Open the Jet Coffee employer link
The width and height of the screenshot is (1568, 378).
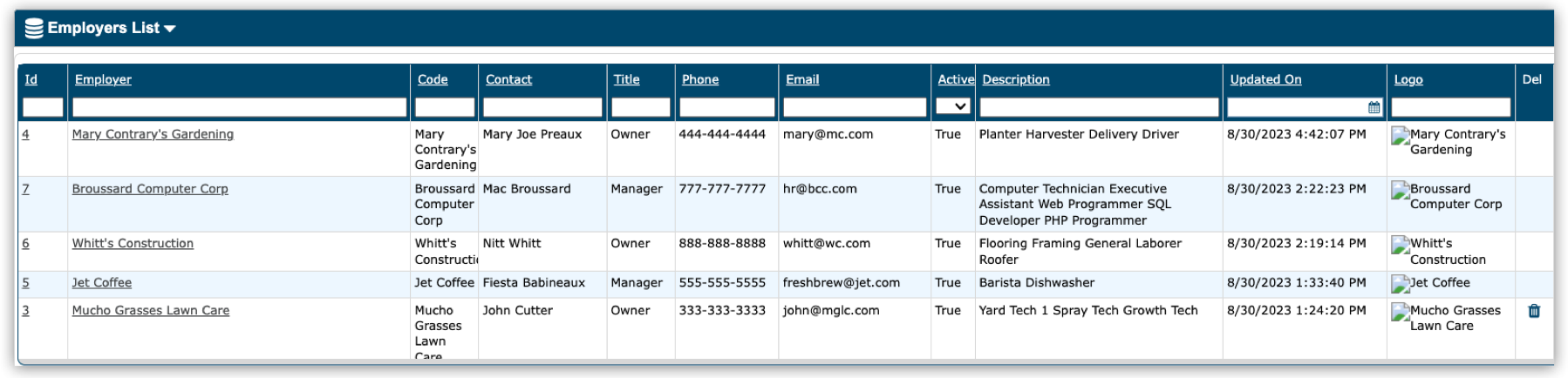(x=102, y=282)
